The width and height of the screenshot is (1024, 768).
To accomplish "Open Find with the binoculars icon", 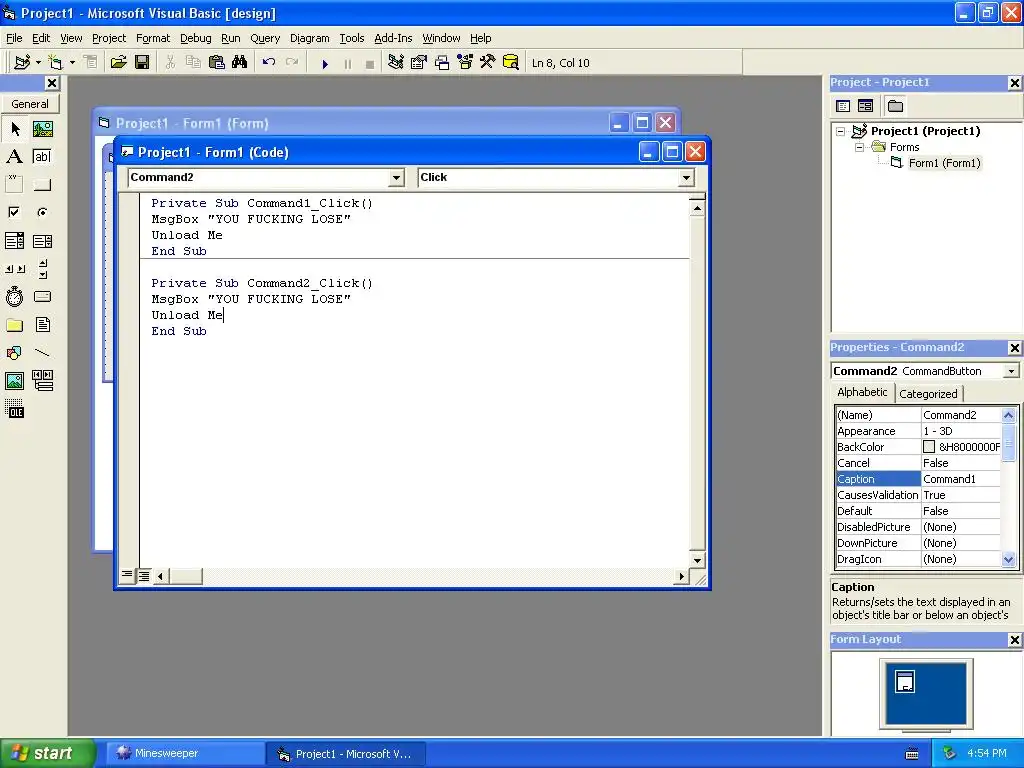I will (239, 63).
